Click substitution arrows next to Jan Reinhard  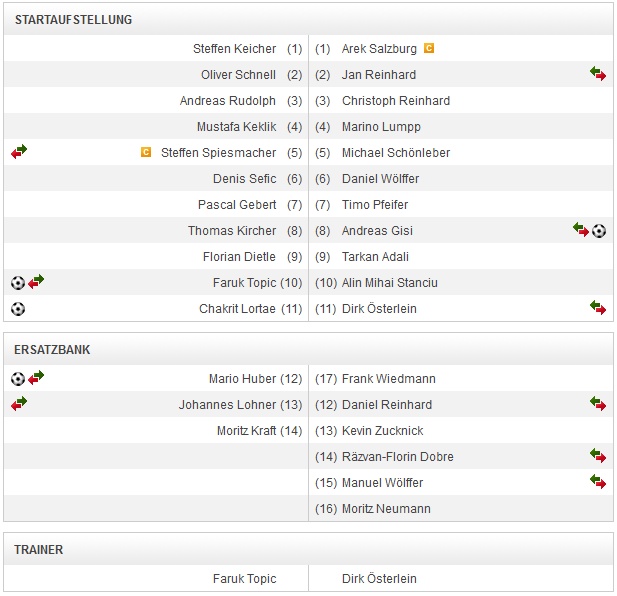pos(598,74)
